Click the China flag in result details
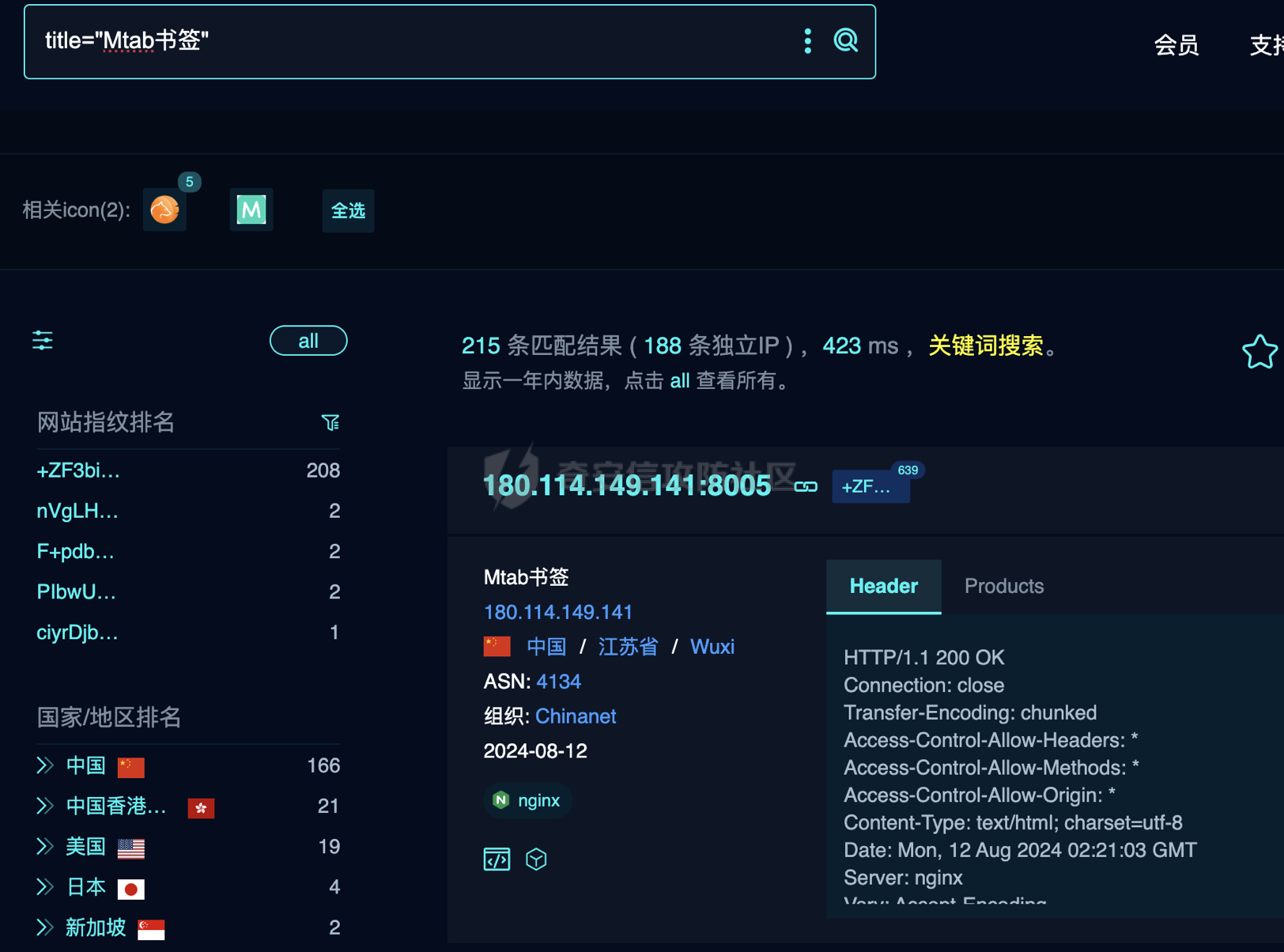The width and height of the screenshot is (1284, 952). (497, 647)
